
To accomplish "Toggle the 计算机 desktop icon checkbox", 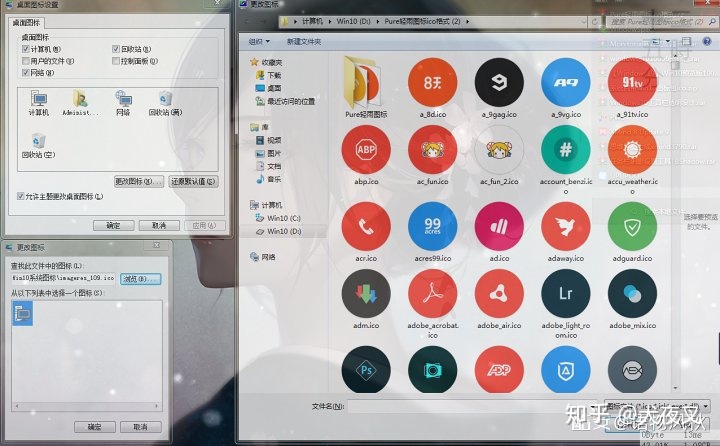I will point(25,49).
